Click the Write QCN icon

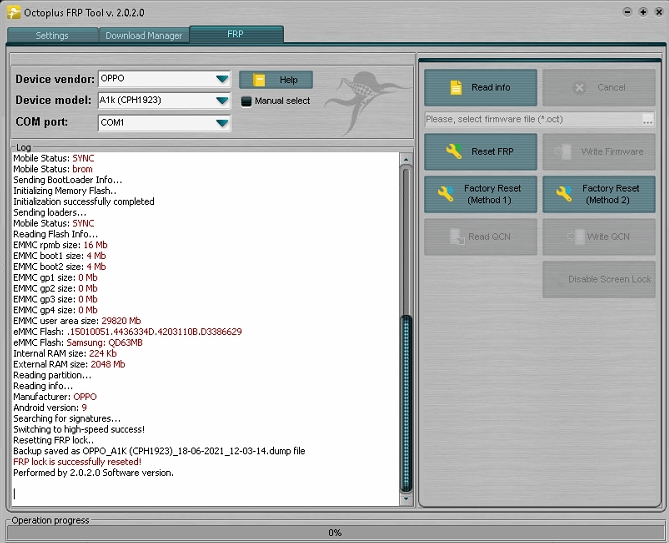pos(576,237)
